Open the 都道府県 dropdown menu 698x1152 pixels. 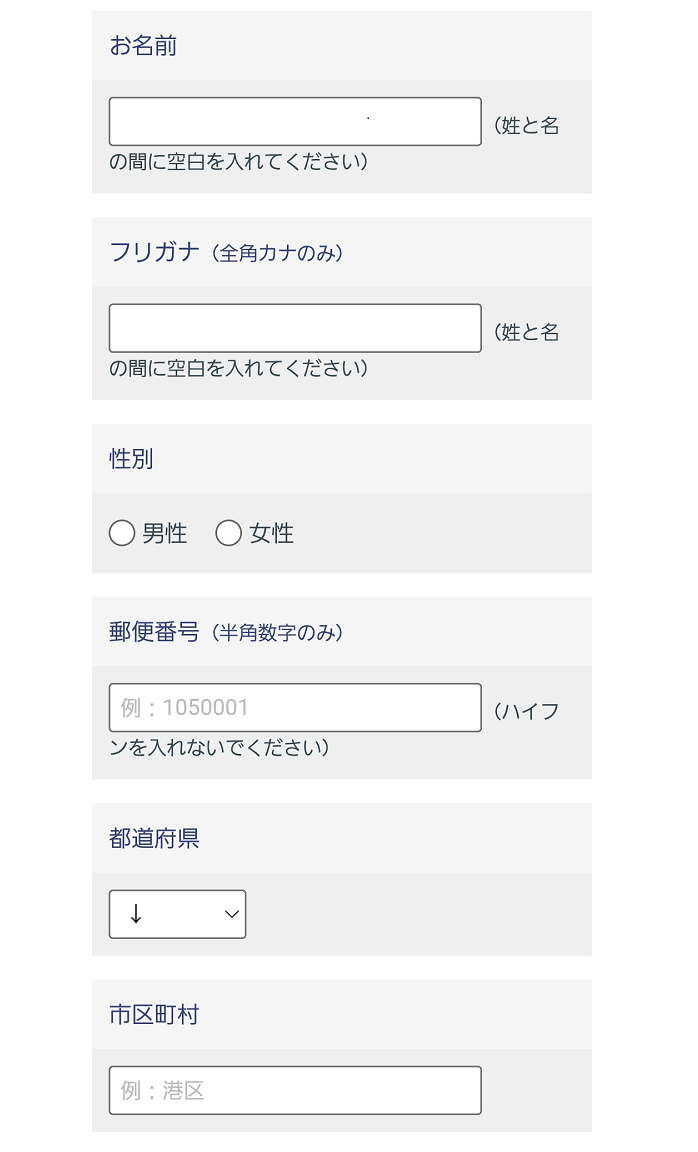(x=177, y=913)
